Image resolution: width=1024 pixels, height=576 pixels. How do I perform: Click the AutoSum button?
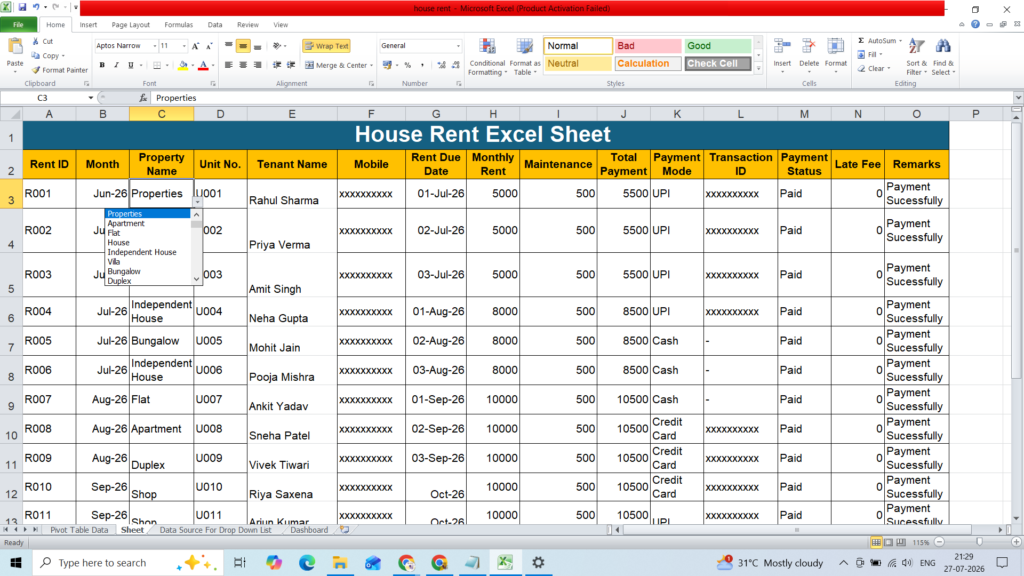(x=880, y=40)
